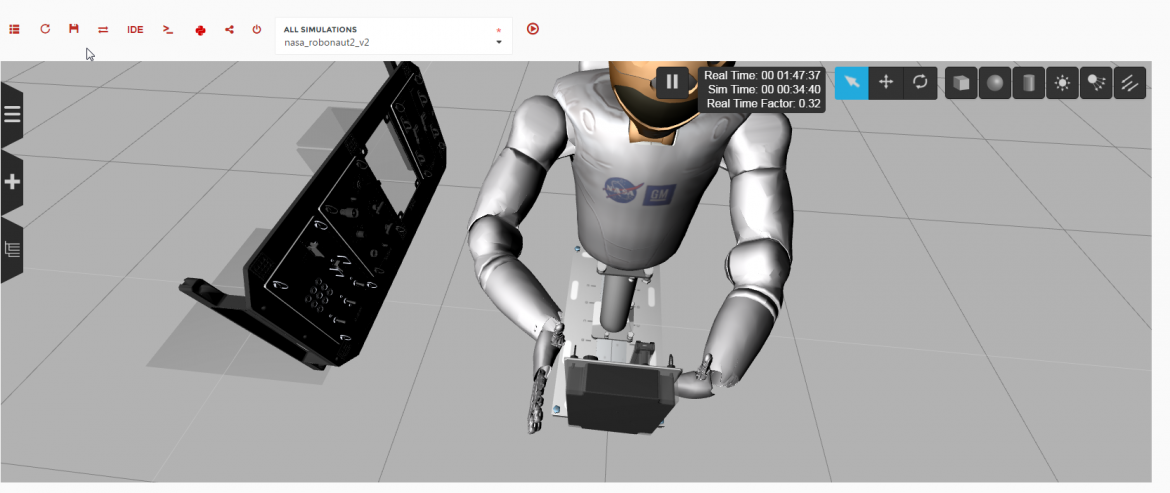
Task: Open the simulations list icon
Action: pos(14,29)
